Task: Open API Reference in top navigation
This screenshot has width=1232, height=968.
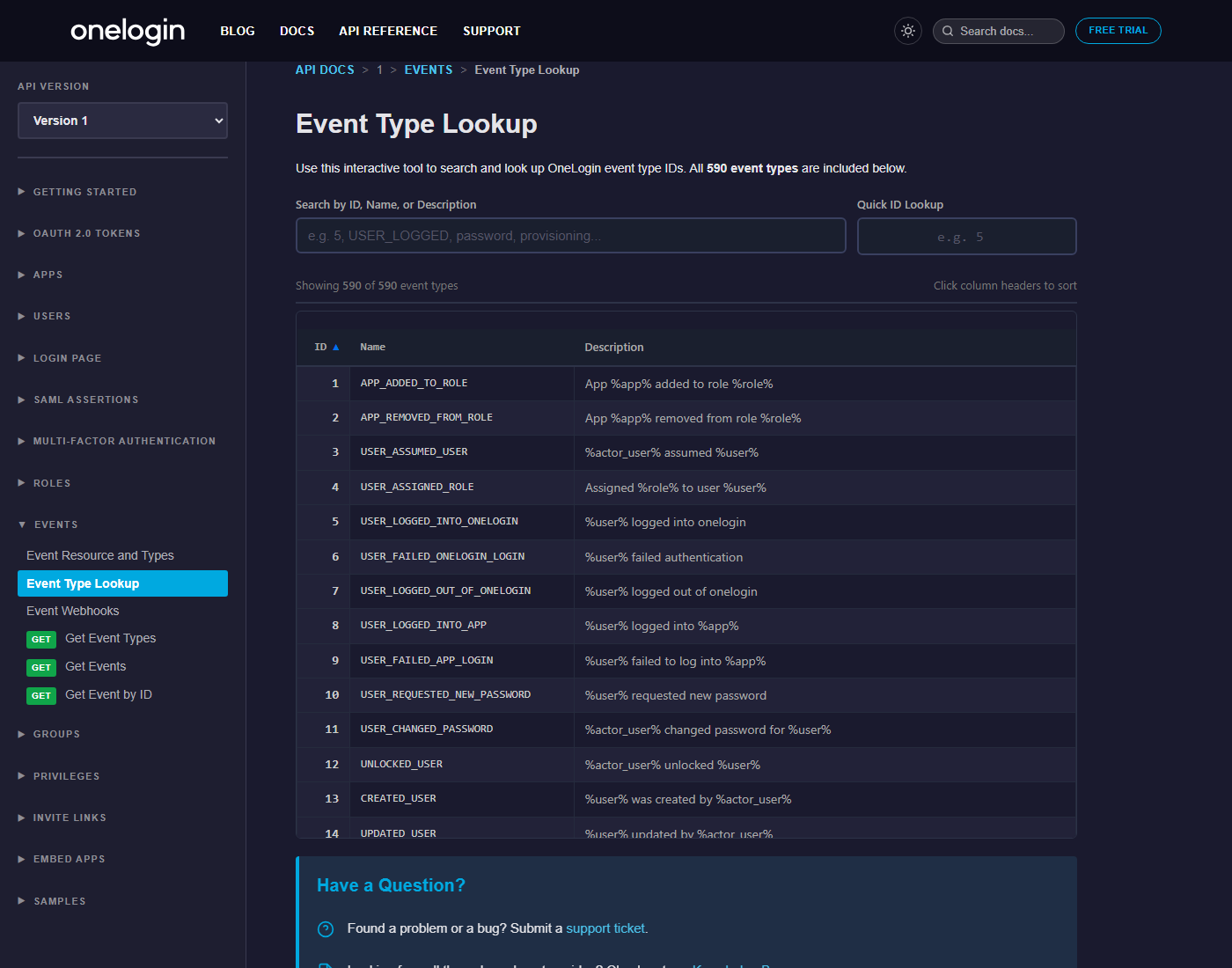Action: pos(388,31)
